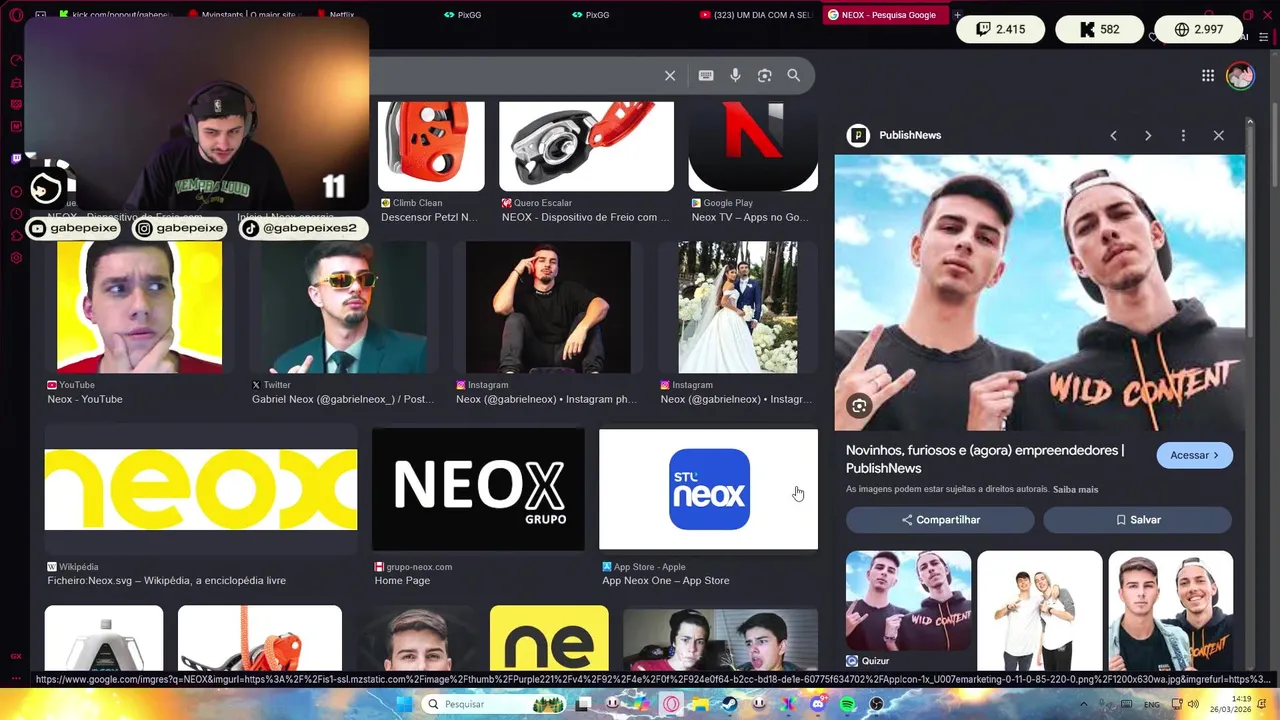The height and width of the screenshot is (720, 1280).
Task: Open Discord from the taskbar
Action: coord(818,704)
